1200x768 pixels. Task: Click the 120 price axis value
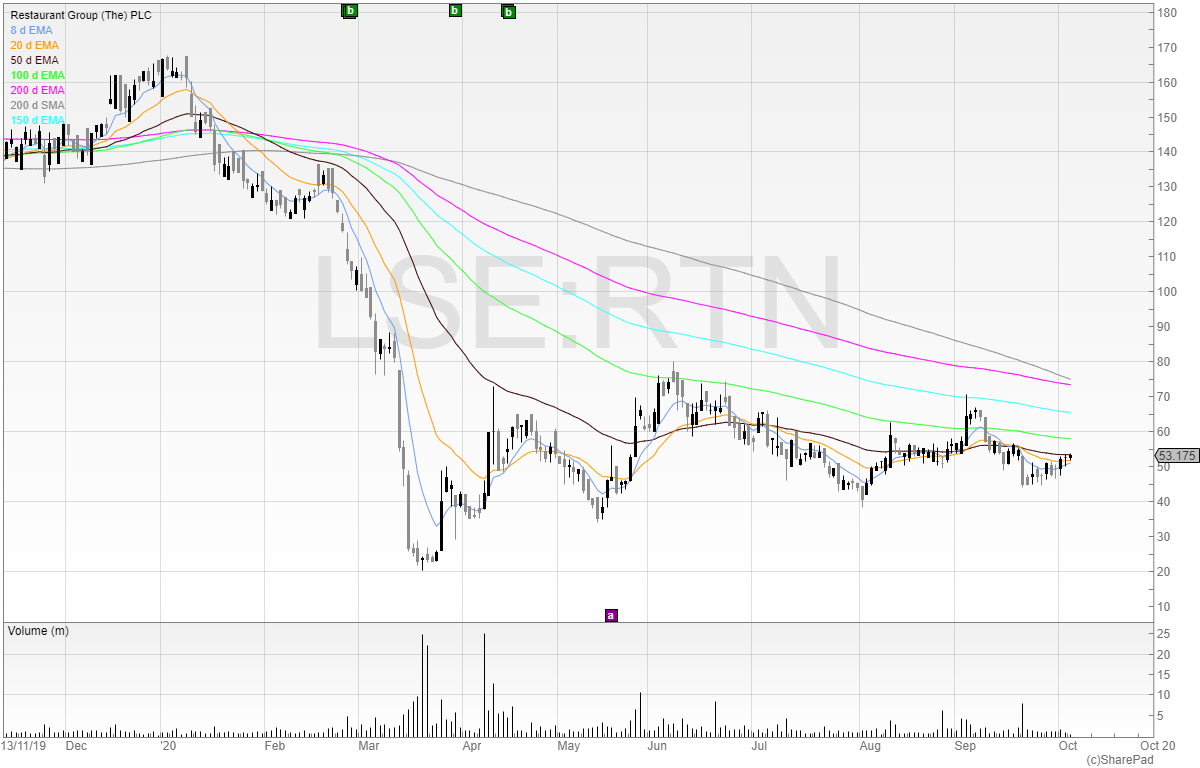point(1167,222)
